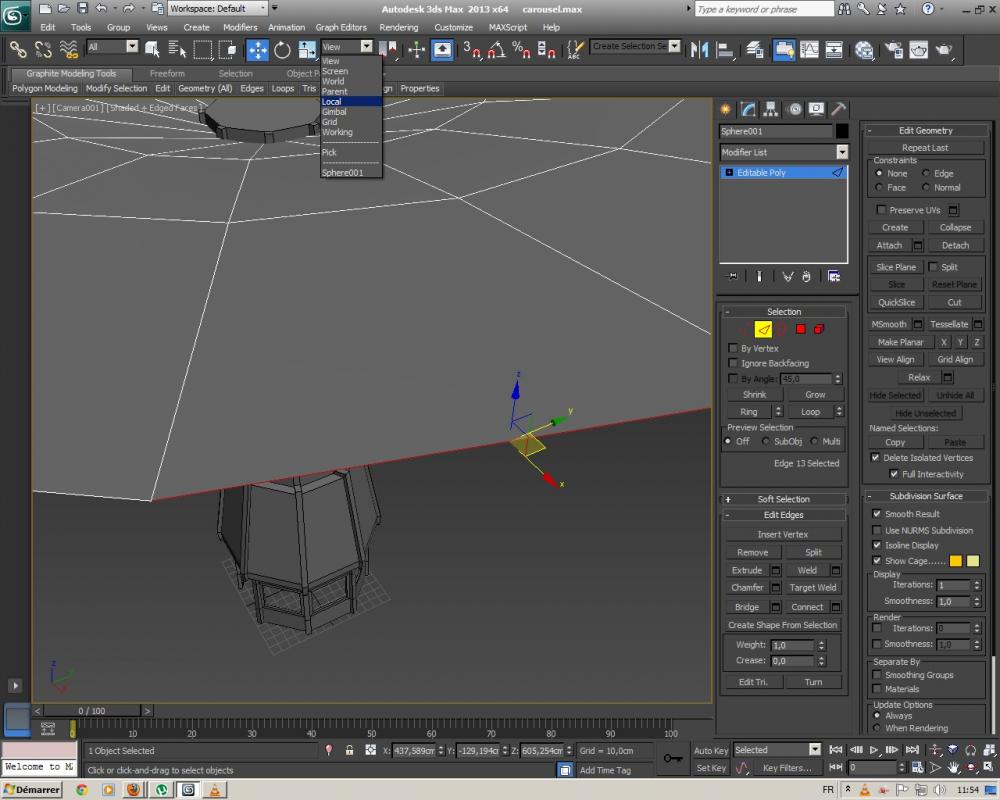Image resolution: width=1000 pixels, height=800 pixels.
Task: Click the Chamfer button
Action: pyautogui.click(x=747, y=588)
